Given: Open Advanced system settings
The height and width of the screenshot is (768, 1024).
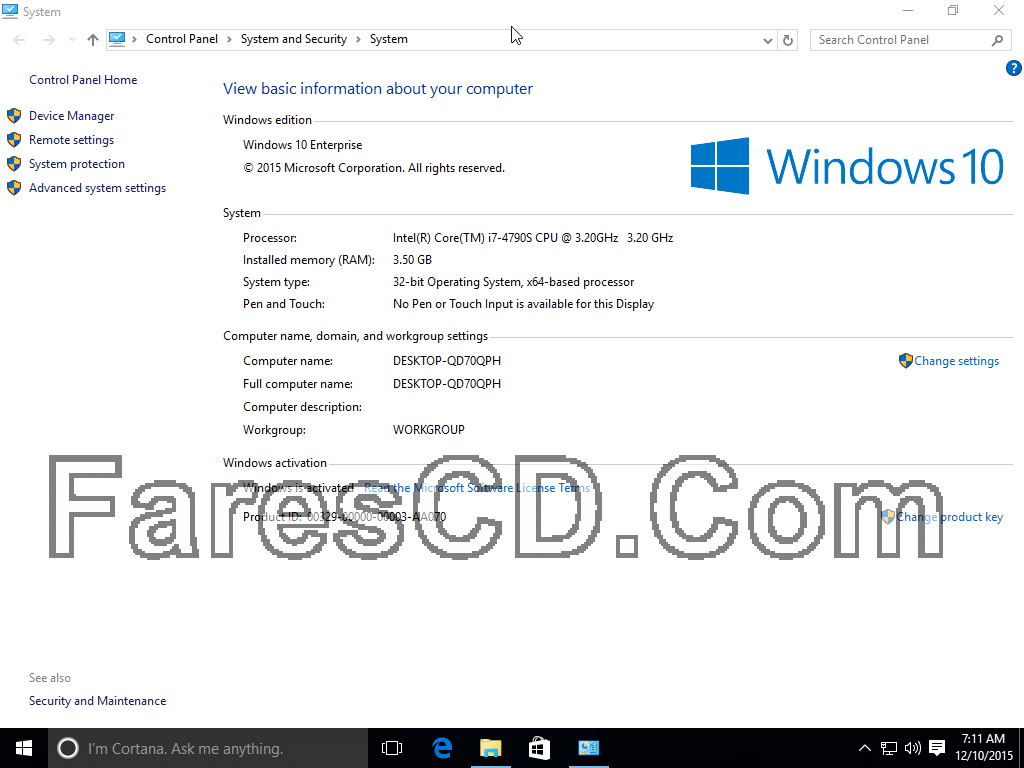Looking at the screenshot, I should (97, 188).
